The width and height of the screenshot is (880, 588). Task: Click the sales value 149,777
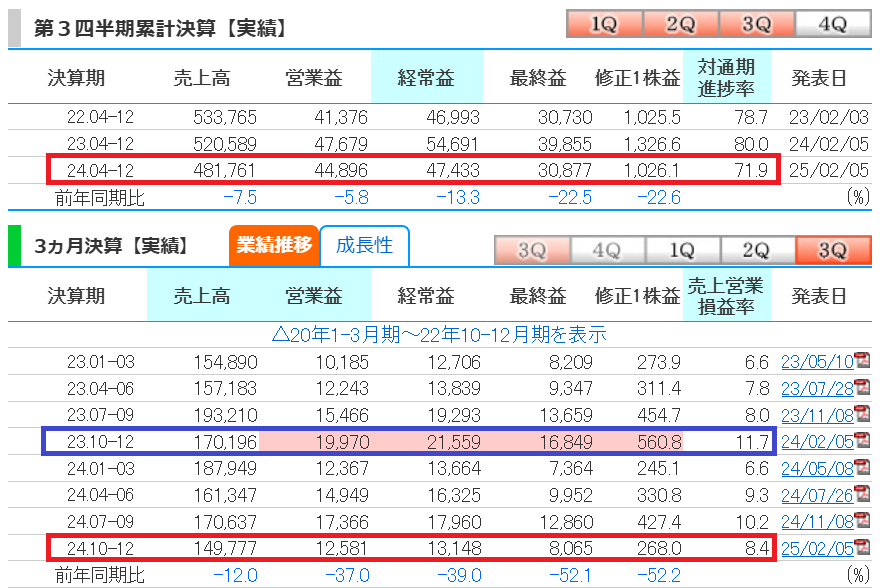(x=225, y=548)
